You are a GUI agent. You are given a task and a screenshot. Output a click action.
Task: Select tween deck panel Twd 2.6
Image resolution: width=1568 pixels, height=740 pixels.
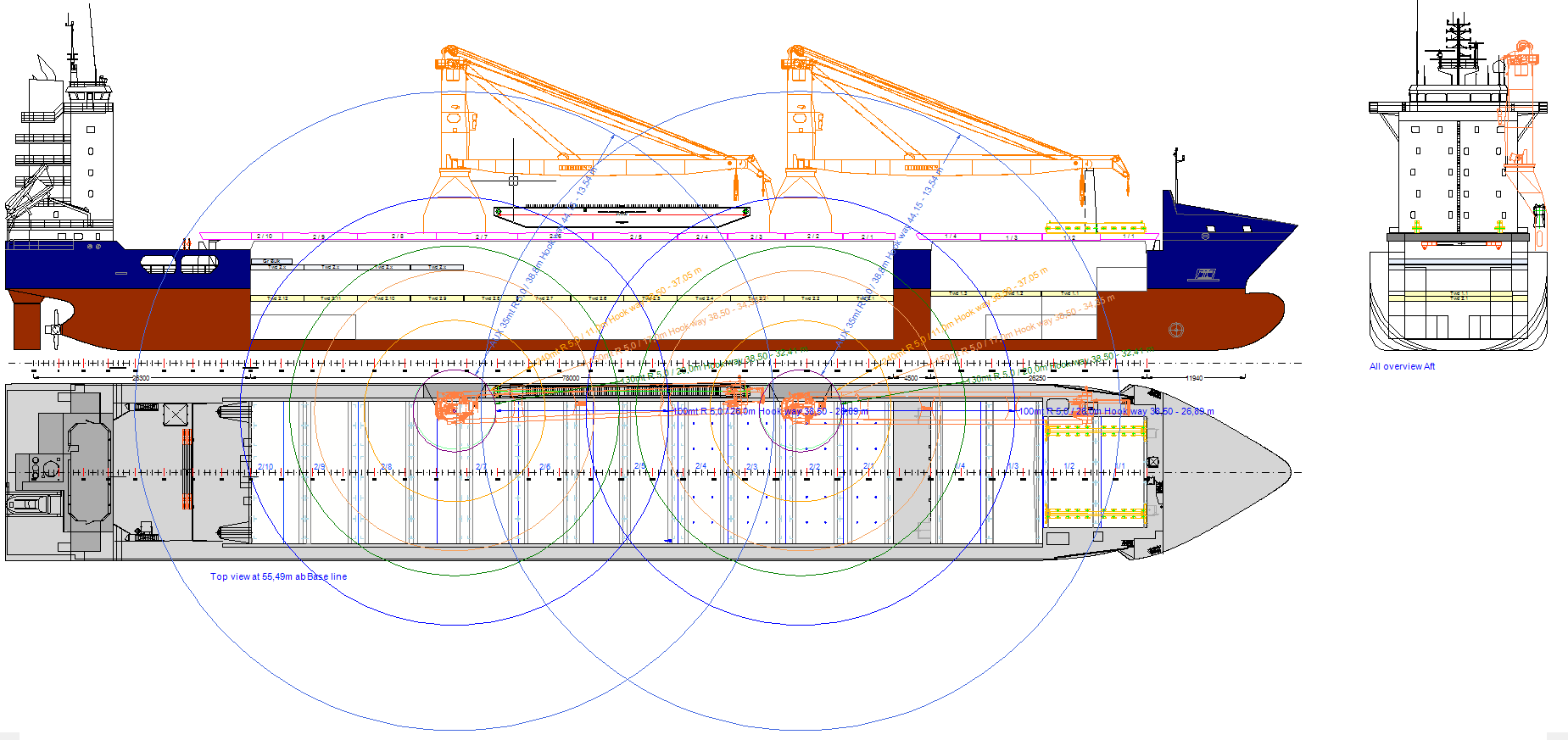[598, 298]
